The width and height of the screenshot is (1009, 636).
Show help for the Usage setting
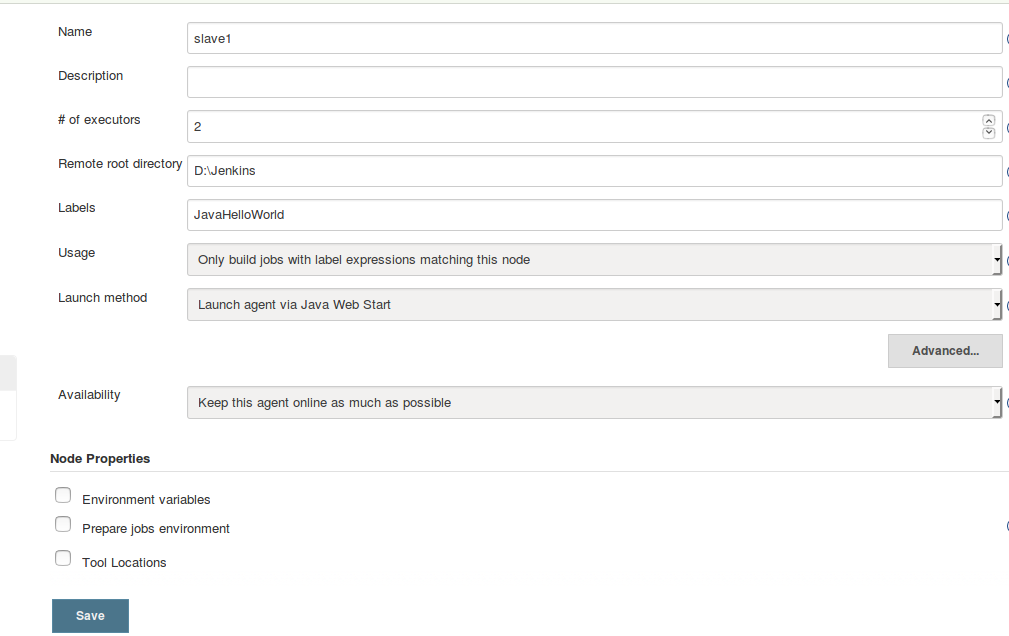1007,260
